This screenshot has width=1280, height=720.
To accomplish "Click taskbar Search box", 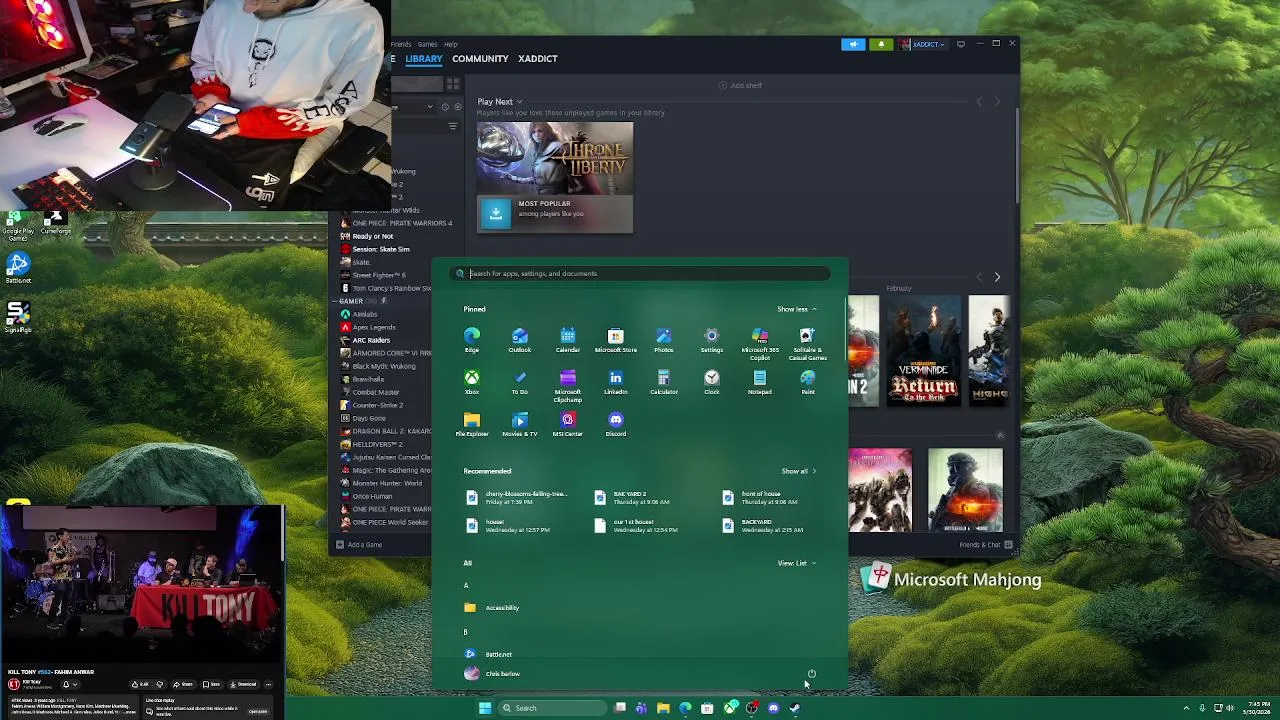I will click(552, 708).
